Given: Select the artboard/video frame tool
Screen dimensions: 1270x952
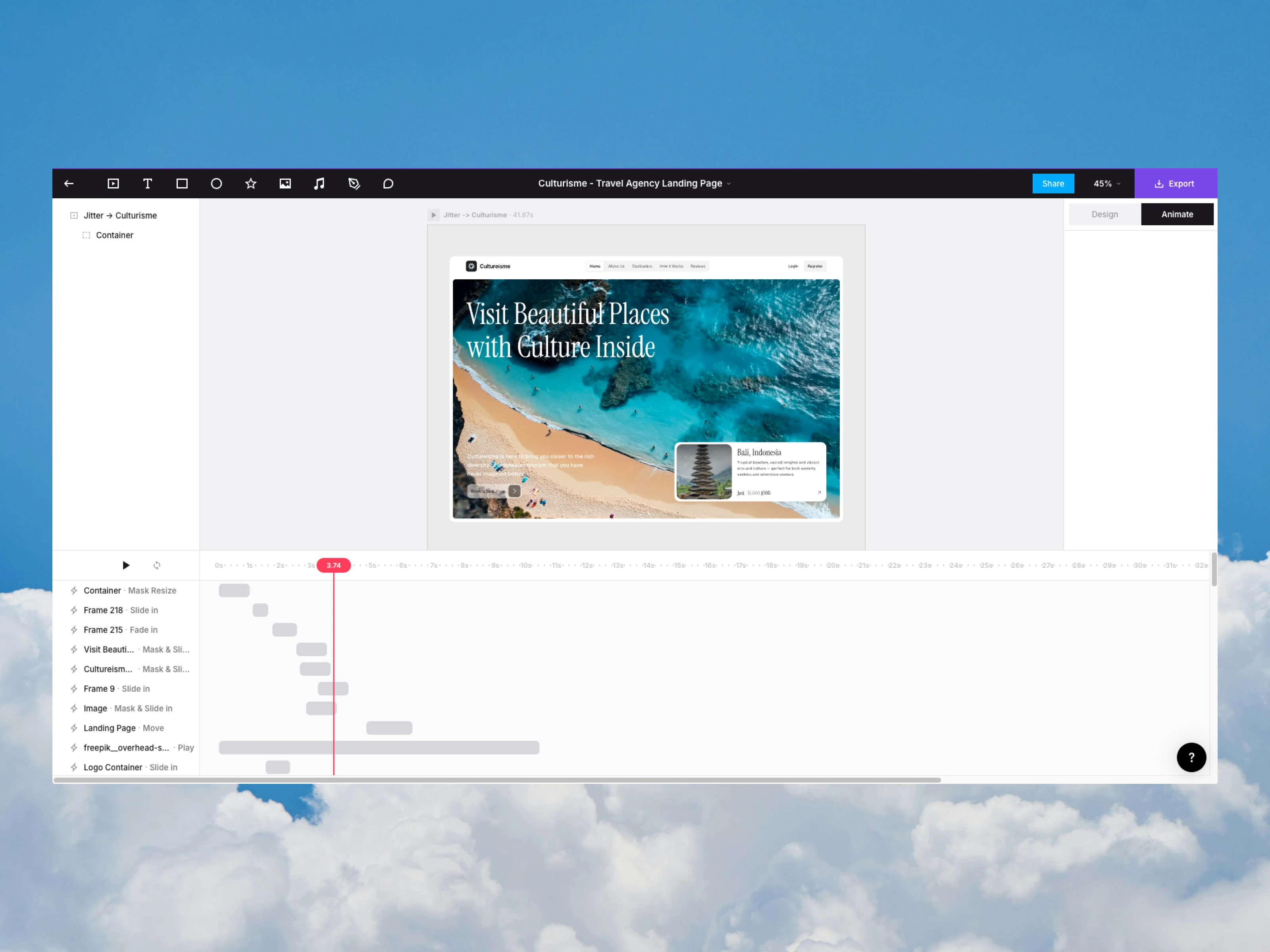Looking at the screenshot, I should click(113, 184).
